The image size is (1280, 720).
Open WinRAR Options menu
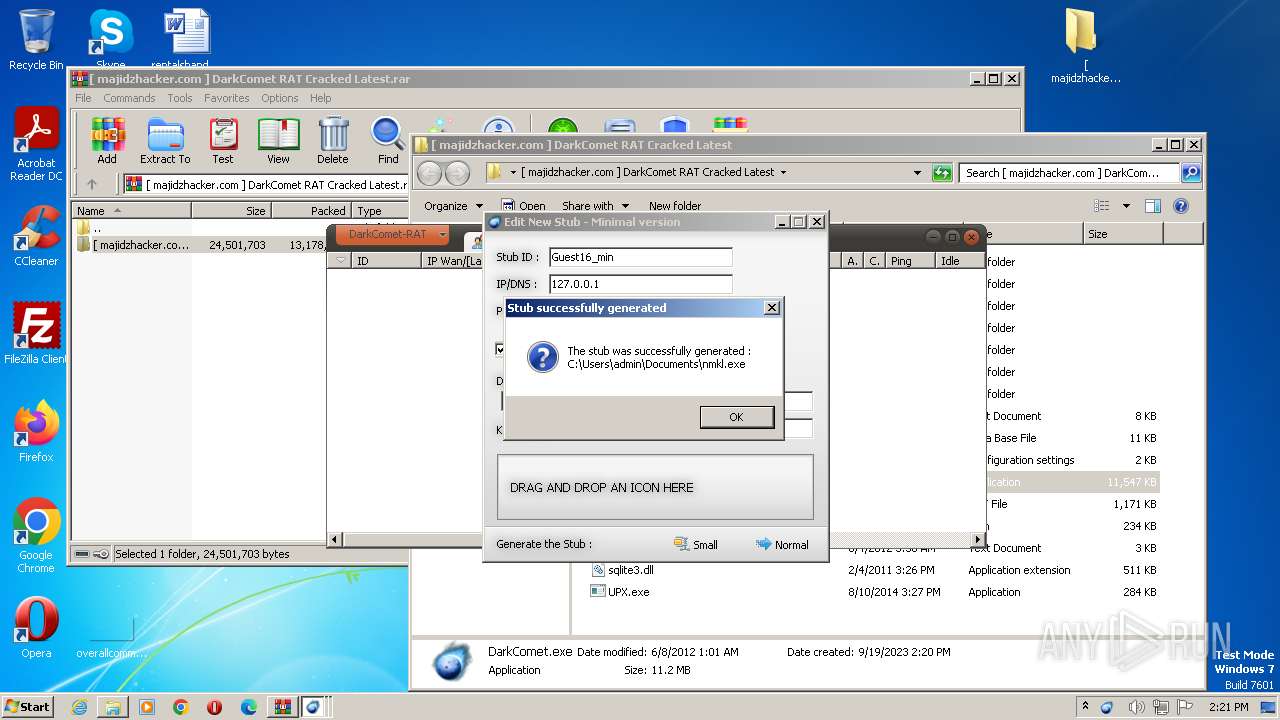coord(280,98)
